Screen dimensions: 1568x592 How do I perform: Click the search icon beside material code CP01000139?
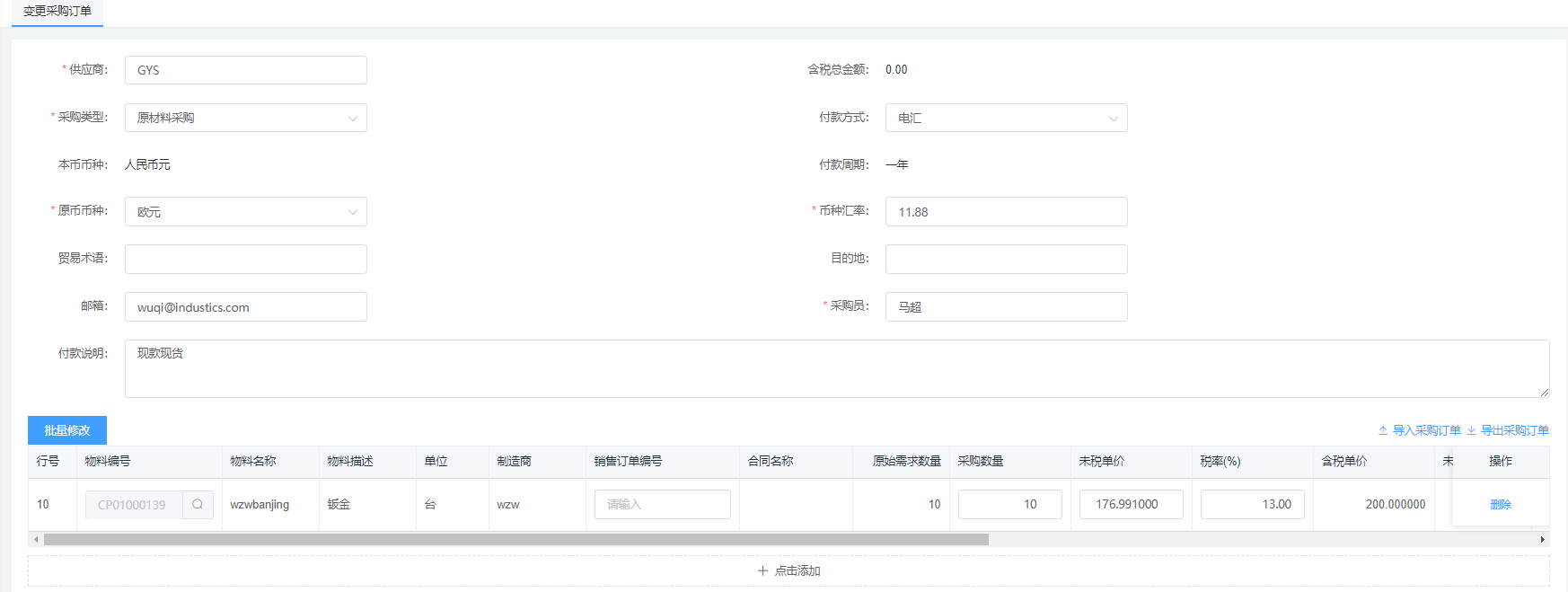pos(198,504)
